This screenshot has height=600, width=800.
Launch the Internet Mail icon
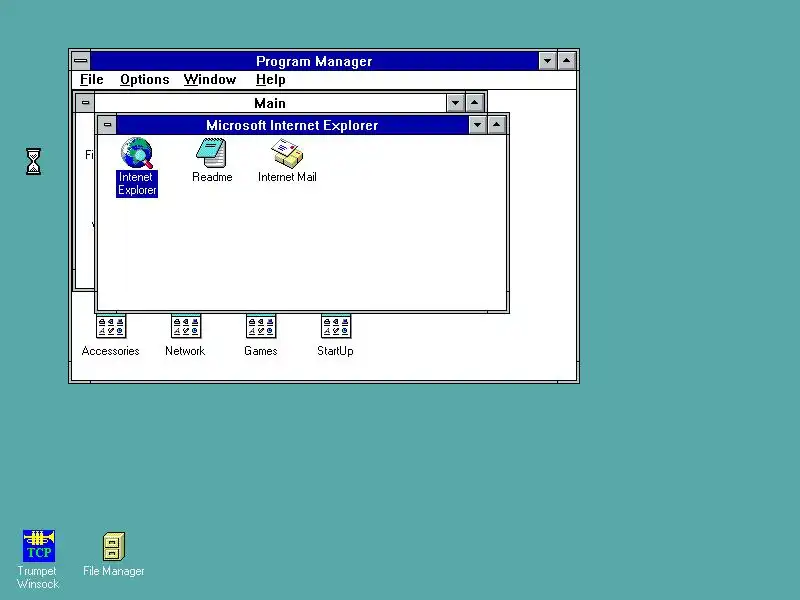[287, 153]
